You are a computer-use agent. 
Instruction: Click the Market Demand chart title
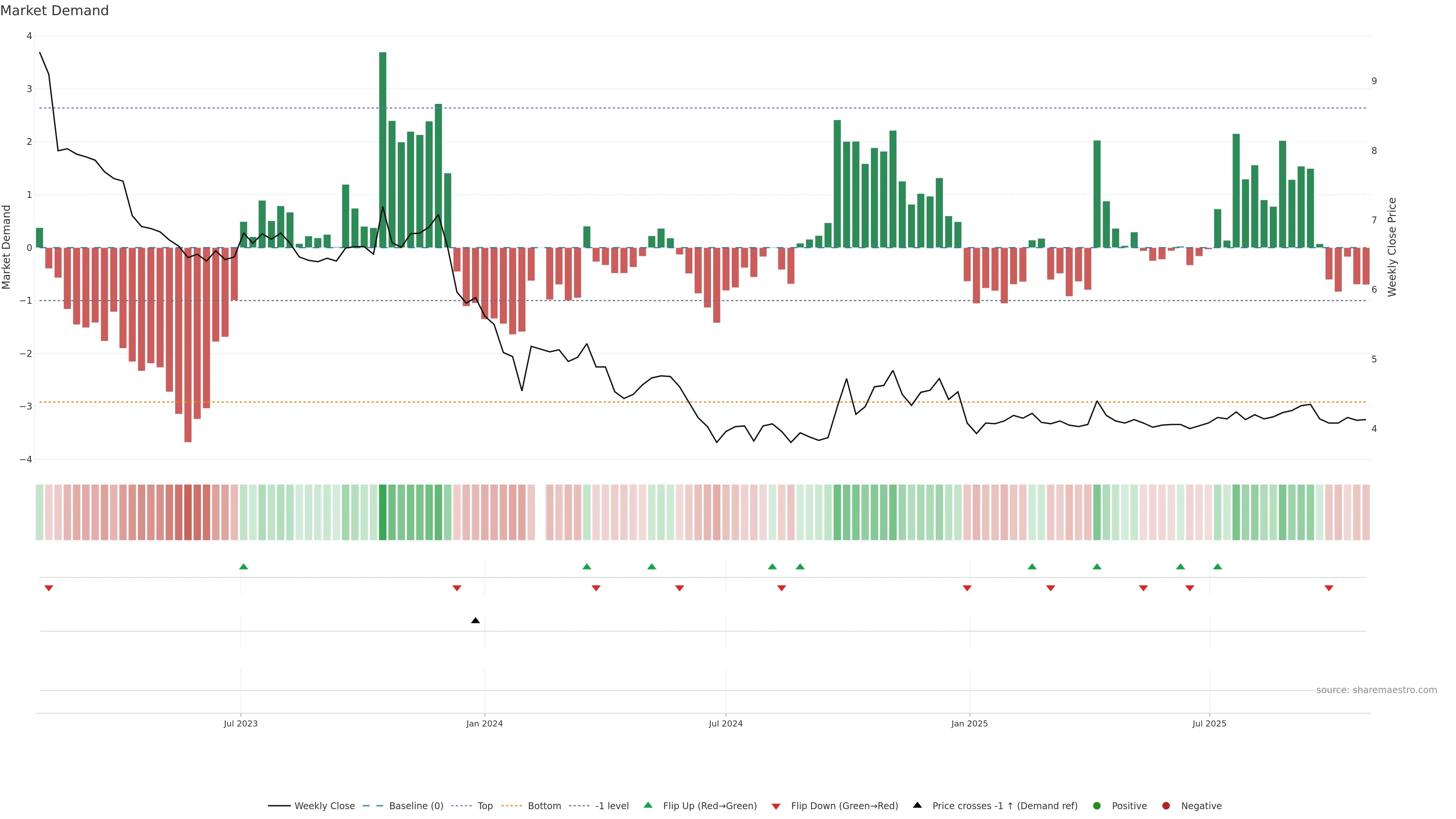click(54, 11)
